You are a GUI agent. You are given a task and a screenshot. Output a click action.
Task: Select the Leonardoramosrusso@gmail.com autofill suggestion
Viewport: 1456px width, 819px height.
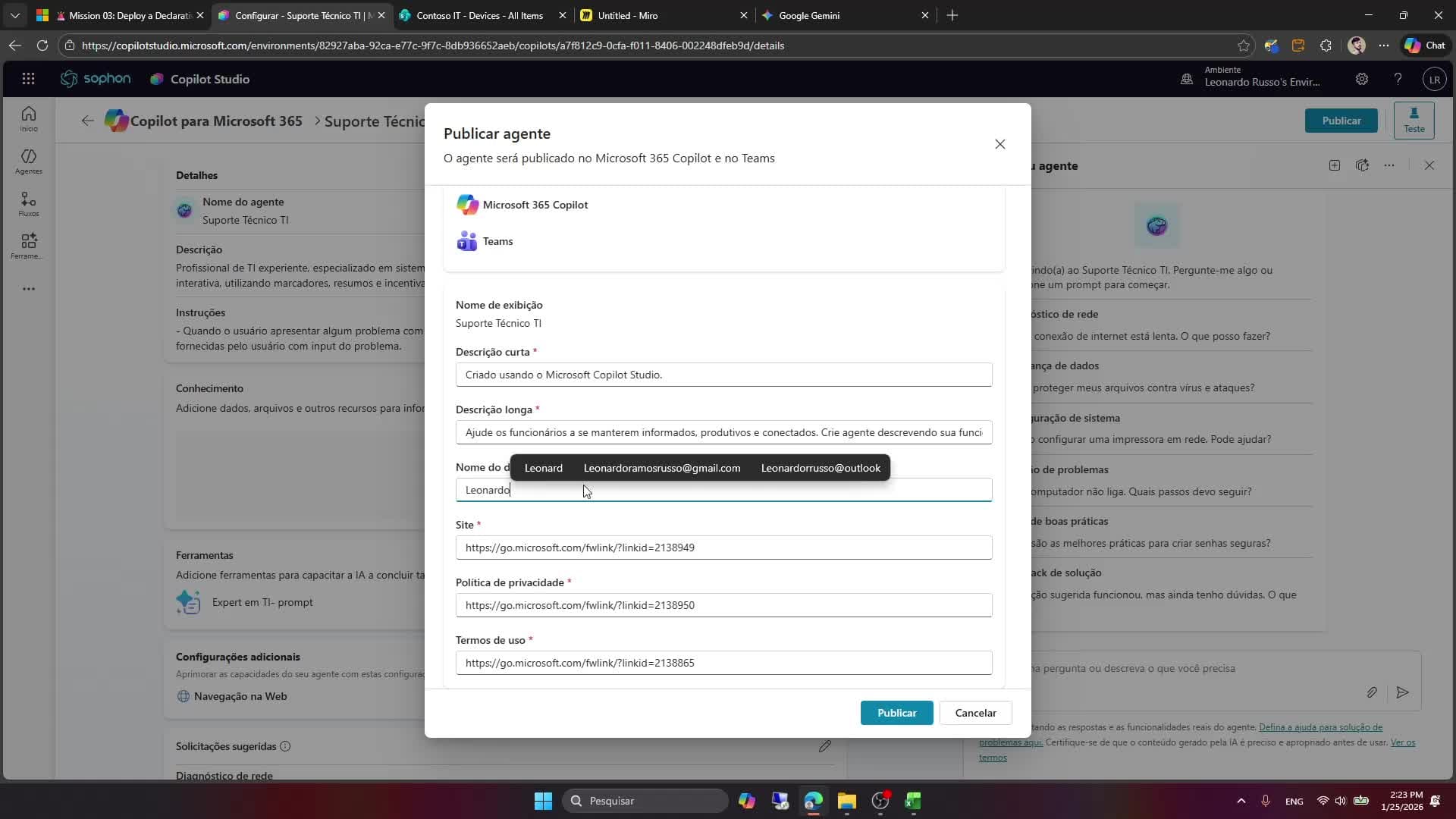tap(661, 468)
